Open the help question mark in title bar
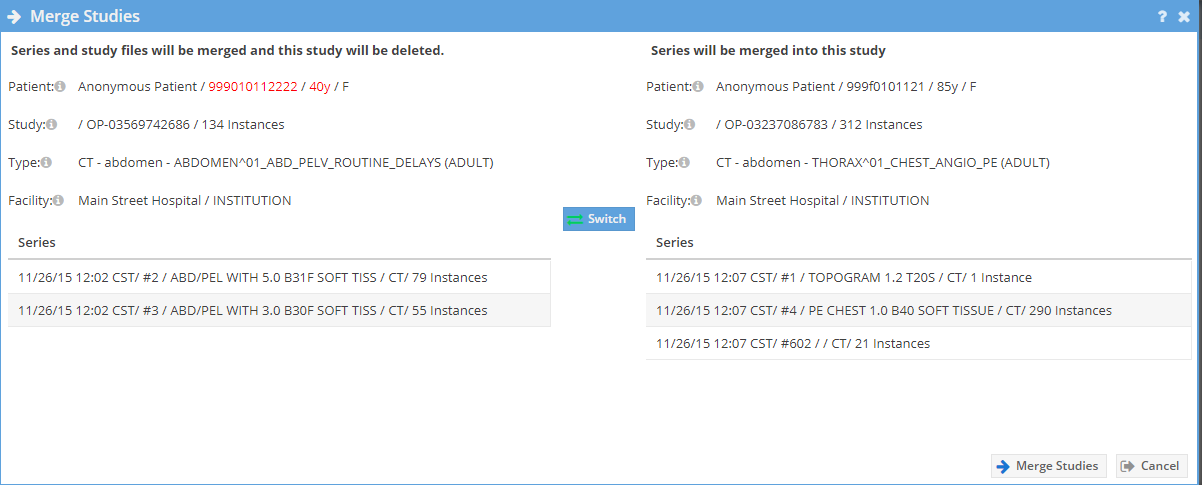Viewport: 1202px width, 485px height. pyautogui.click(x=1162, y=17)
